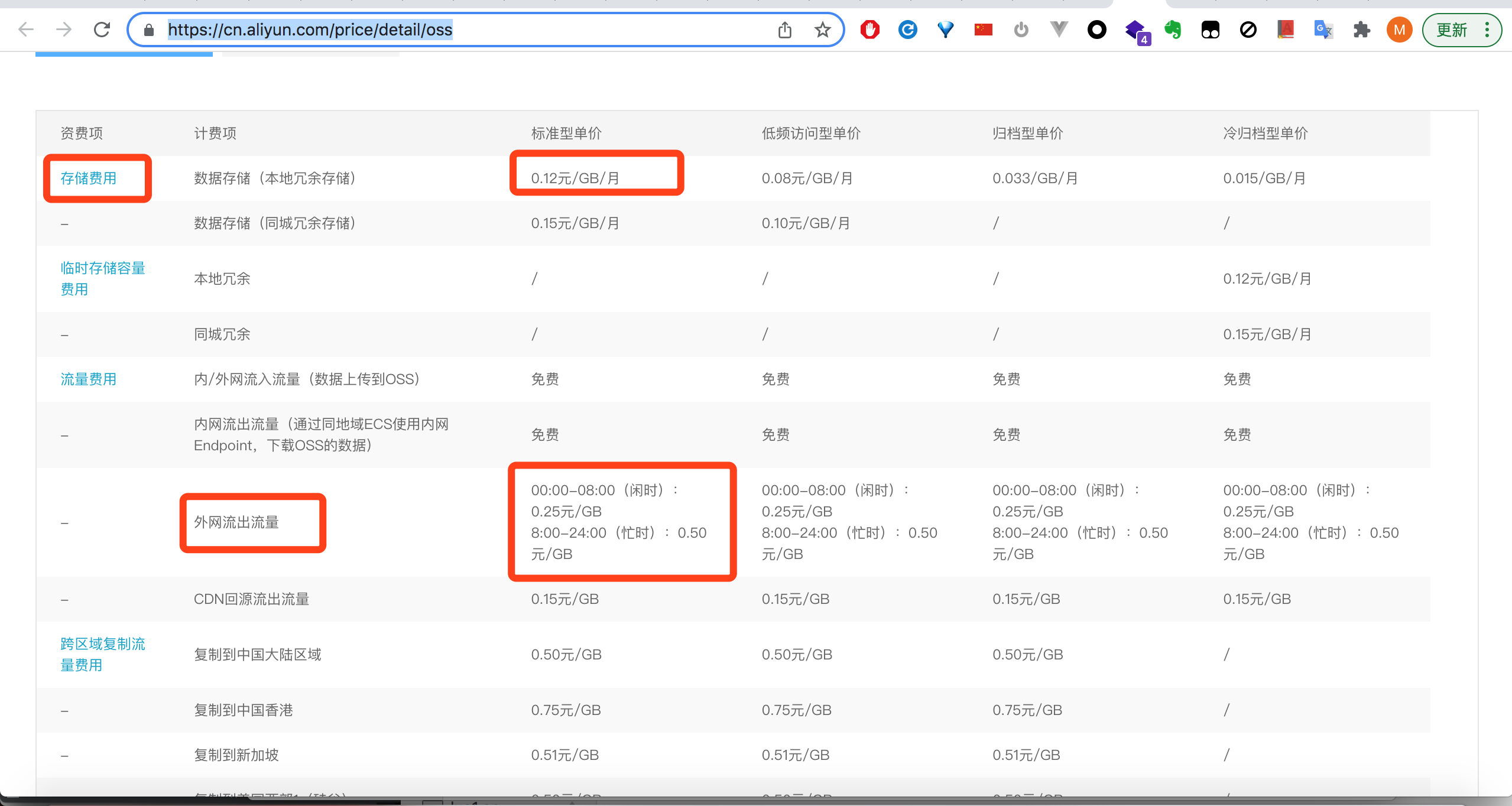1512x806 pixels.
Task: Open the Evernote Web Clipper extension
Action: (x=1173, y=30)
